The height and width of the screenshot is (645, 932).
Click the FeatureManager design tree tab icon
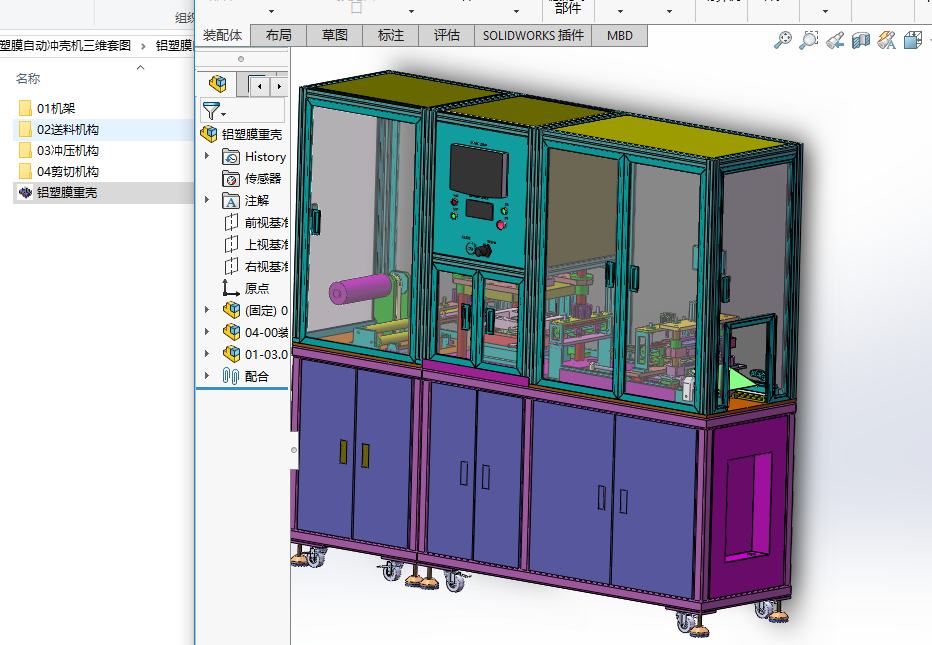click(217, 85)
